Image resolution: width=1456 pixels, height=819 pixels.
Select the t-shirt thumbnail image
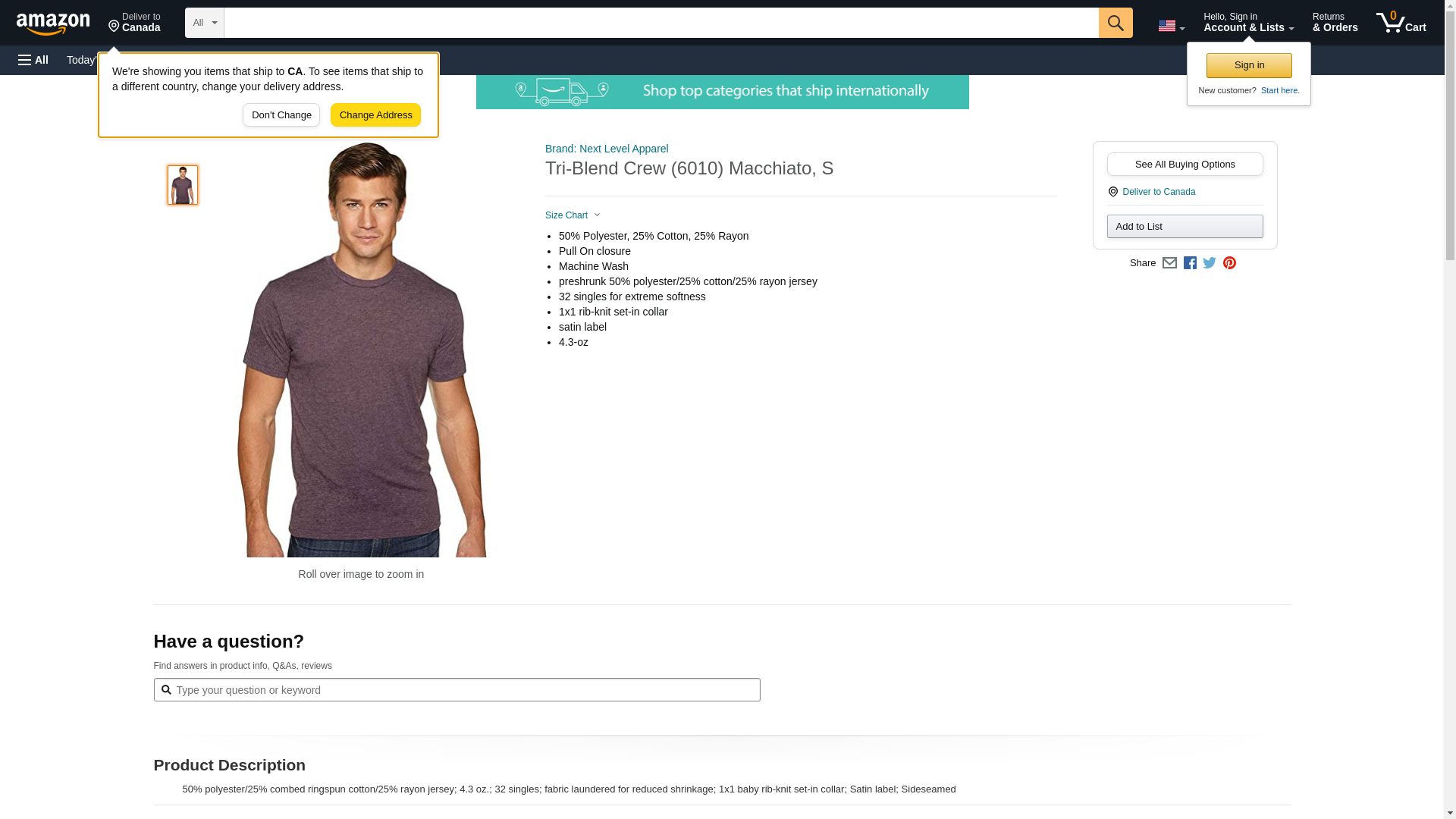(x=183, y=185)
